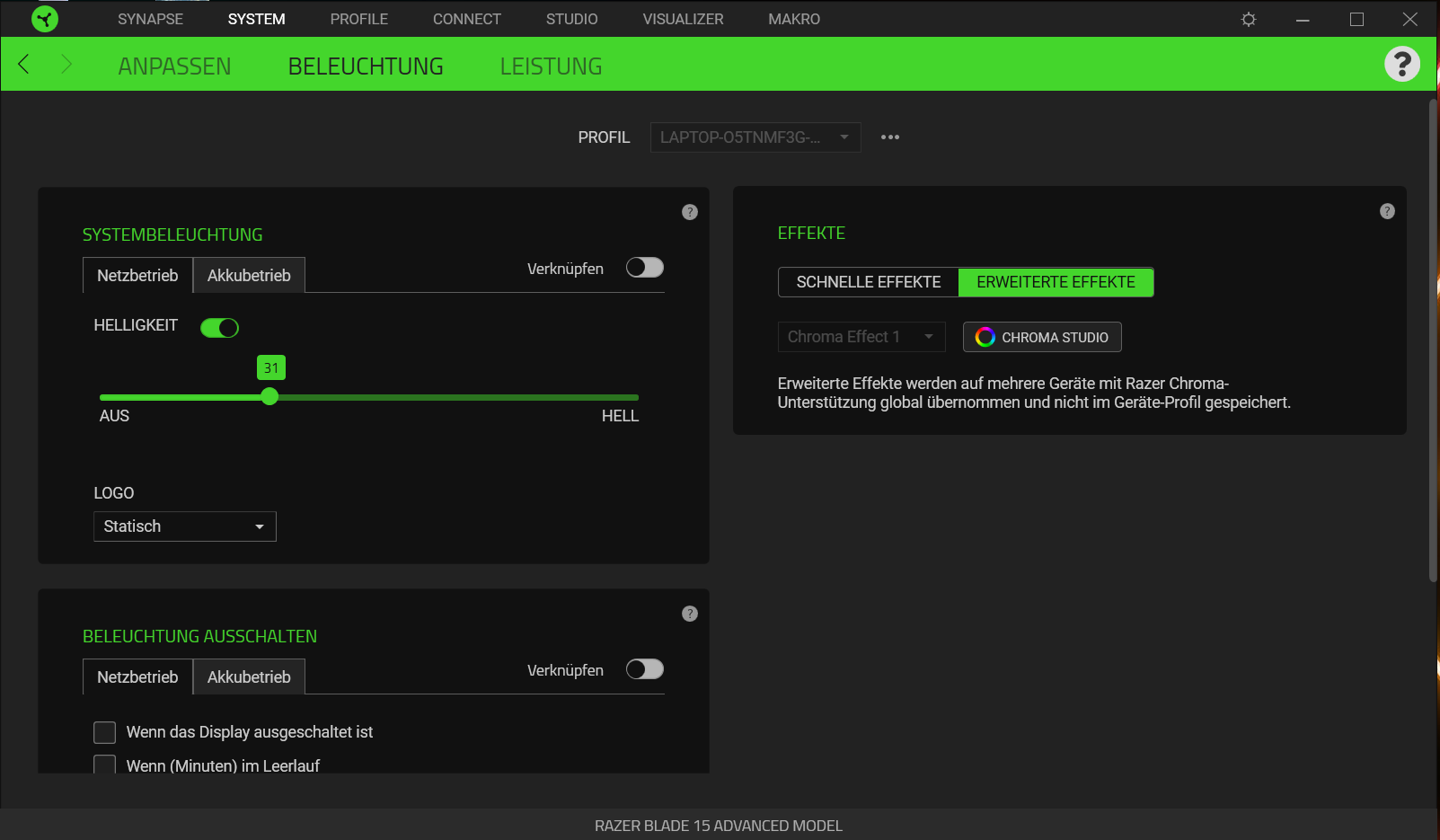This screenshot has width=1440, height=840.
Task: Disable the Helligkeit toggle
Action: click(x=219, y=328)
